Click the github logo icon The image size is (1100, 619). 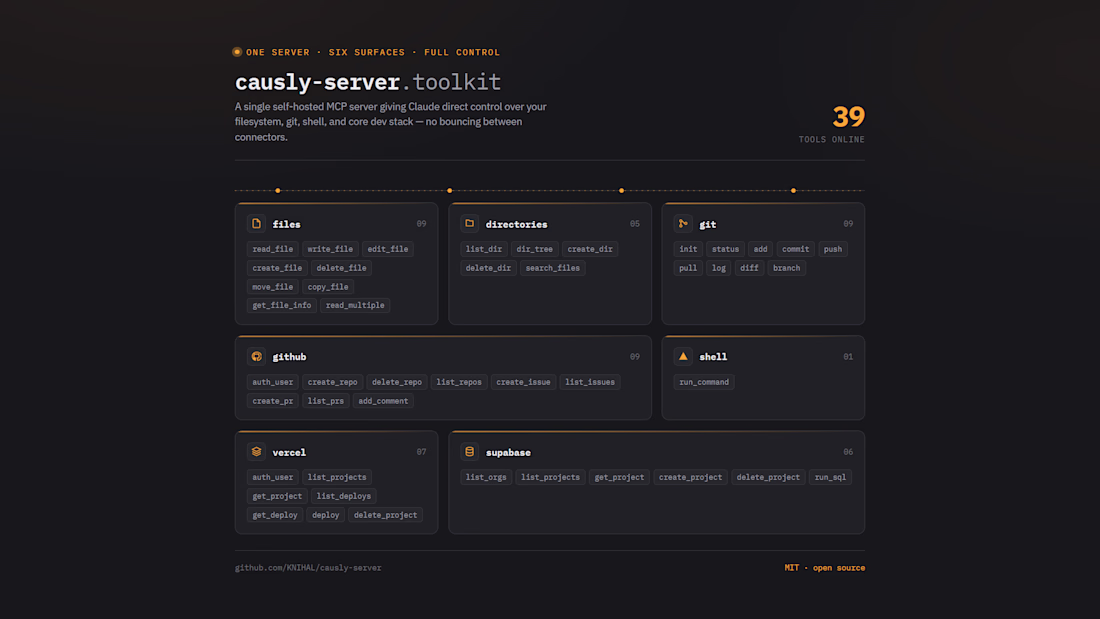coord(256,357)
